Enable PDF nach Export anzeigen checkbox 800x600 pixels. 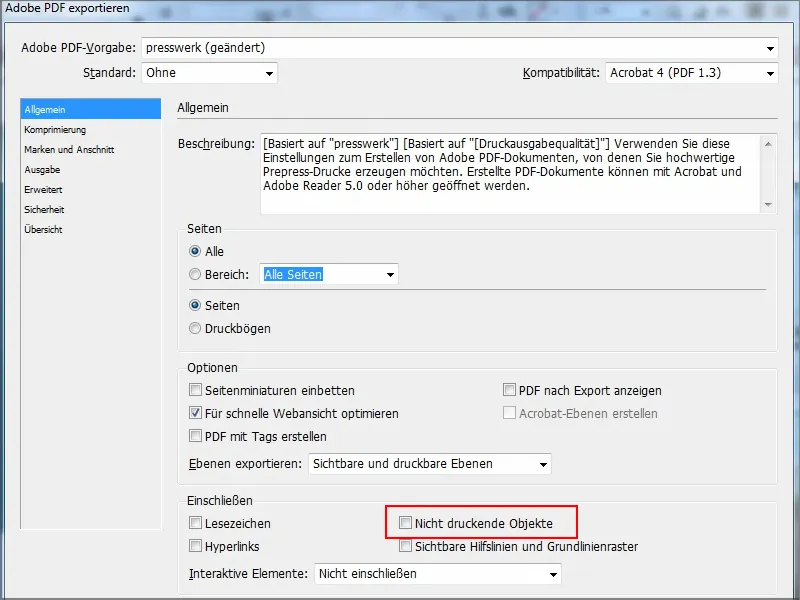pyautogui.click(x=509, y=390)
